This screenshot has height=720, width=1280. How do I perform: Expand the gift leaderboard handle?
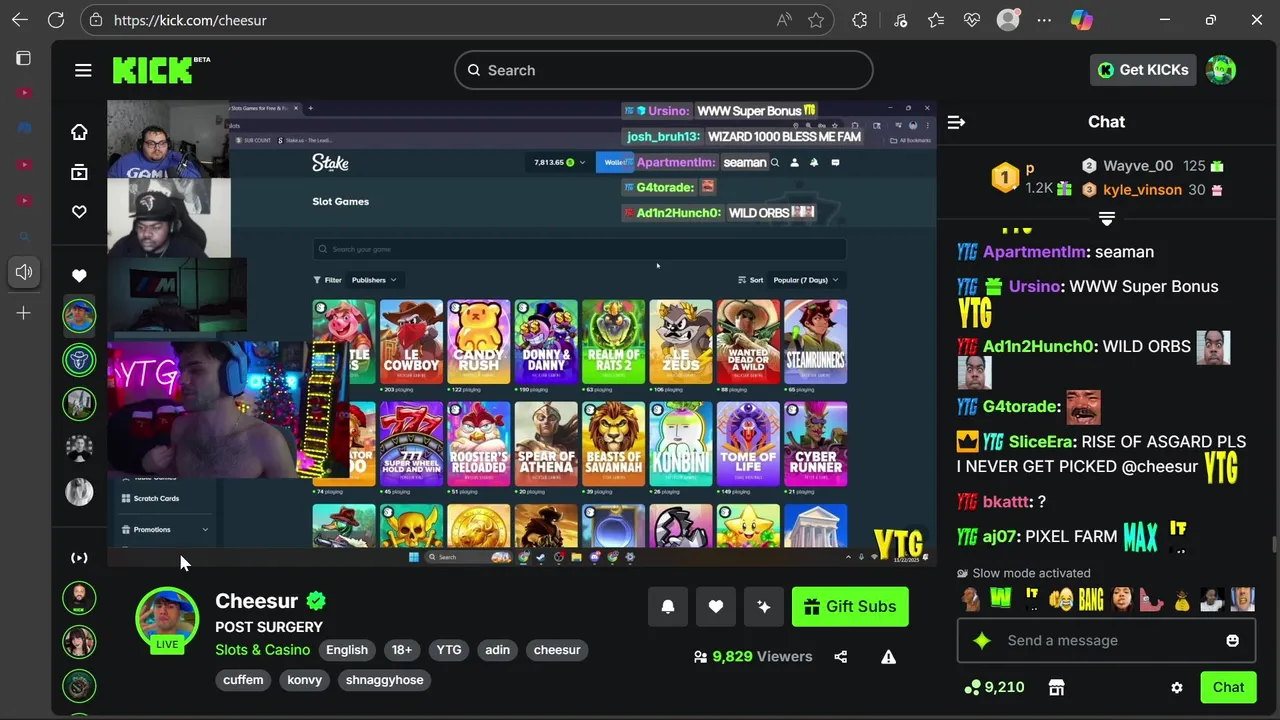1107,218
